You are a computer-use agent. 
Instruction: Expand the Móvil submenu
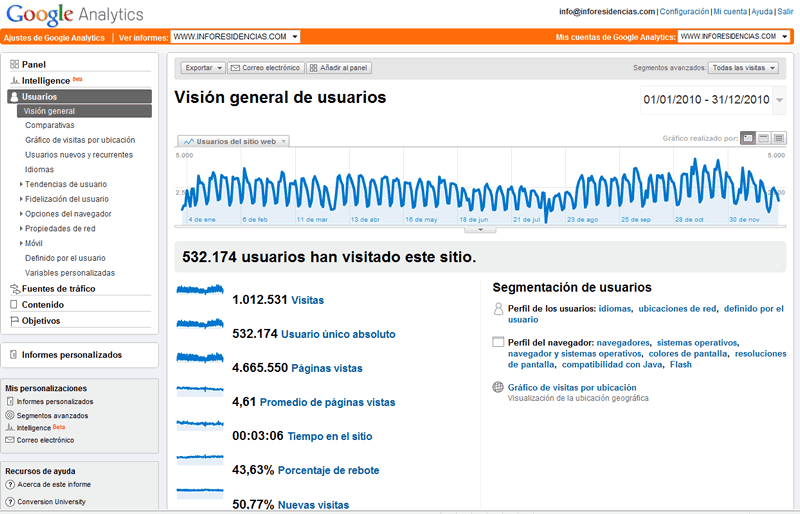[x=21, y=243]
